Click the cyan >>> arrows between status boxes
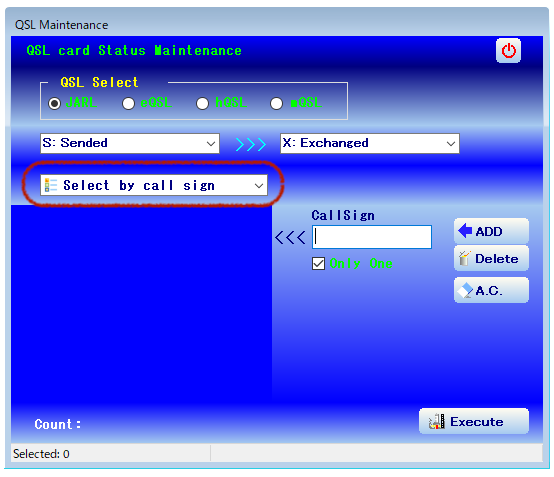 tap(251, 144)
